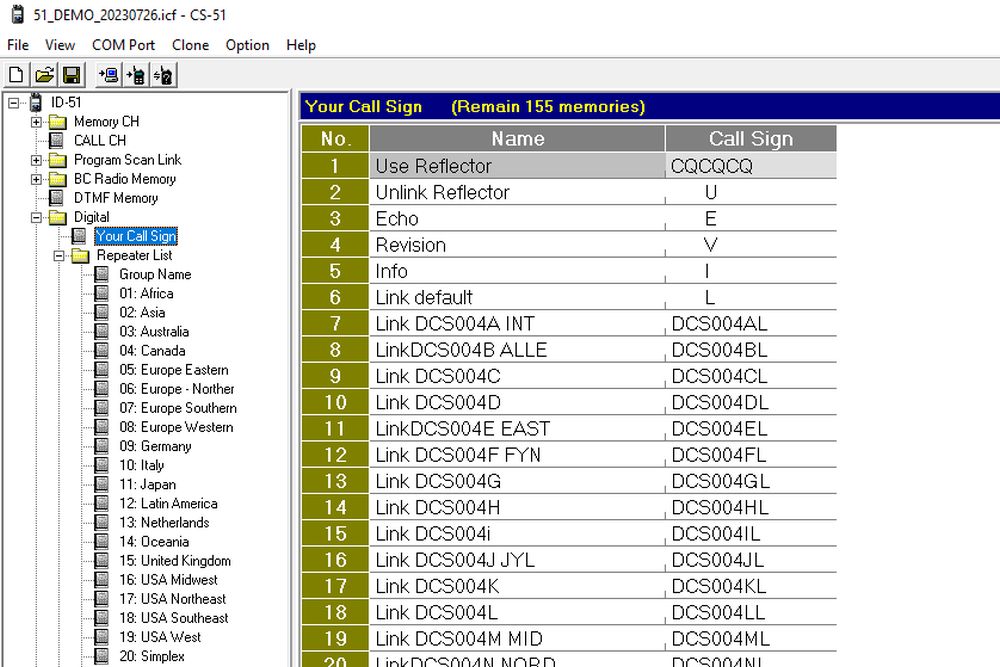
Task: Open the Option menu
Action: (x=247, y=45)
